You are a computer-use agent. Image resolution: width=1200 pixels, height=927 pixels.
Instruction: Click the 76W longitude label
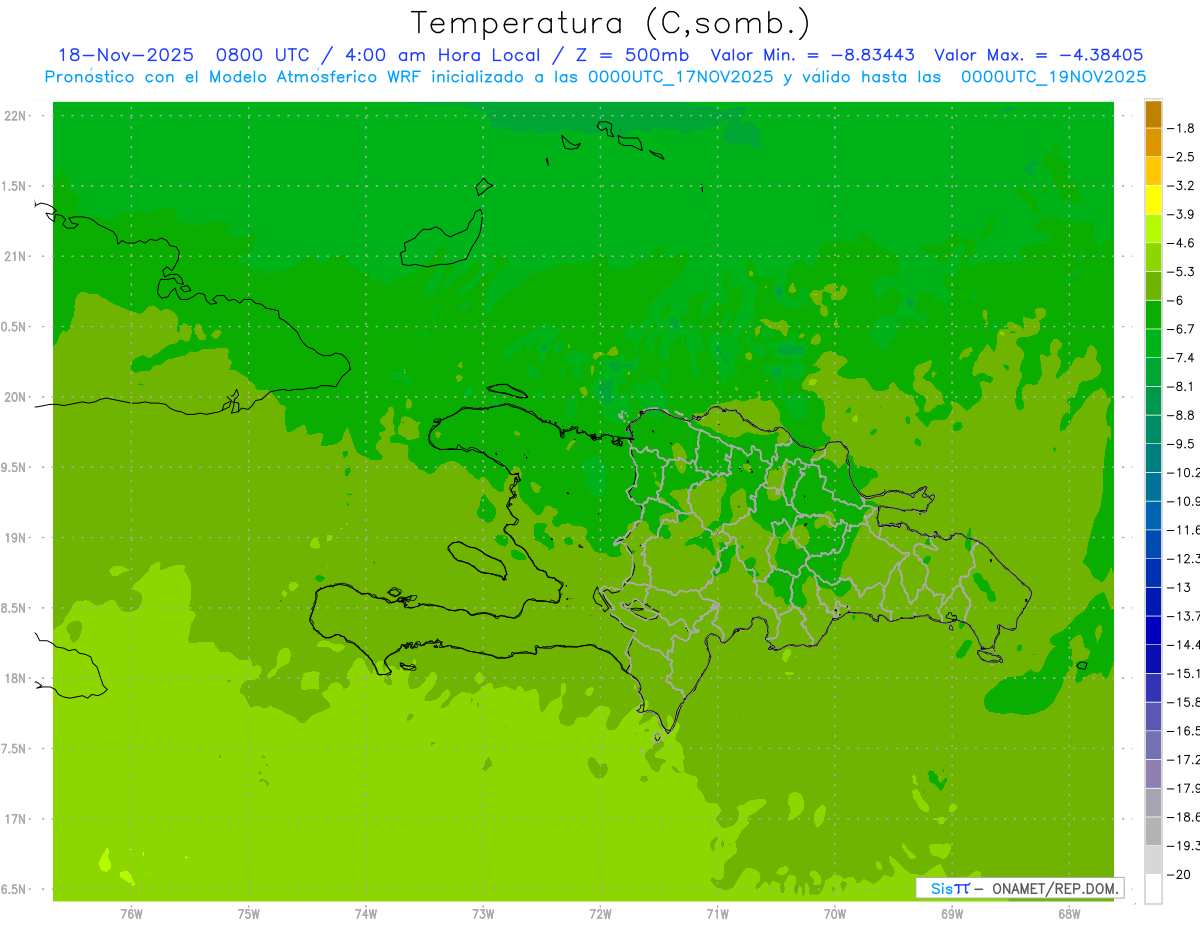(x=131, y=913)
